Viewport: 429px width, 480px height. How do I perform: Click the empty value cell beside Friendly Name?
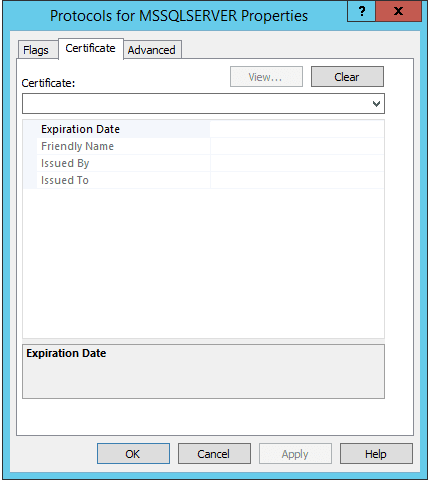(x=297, y=146)
